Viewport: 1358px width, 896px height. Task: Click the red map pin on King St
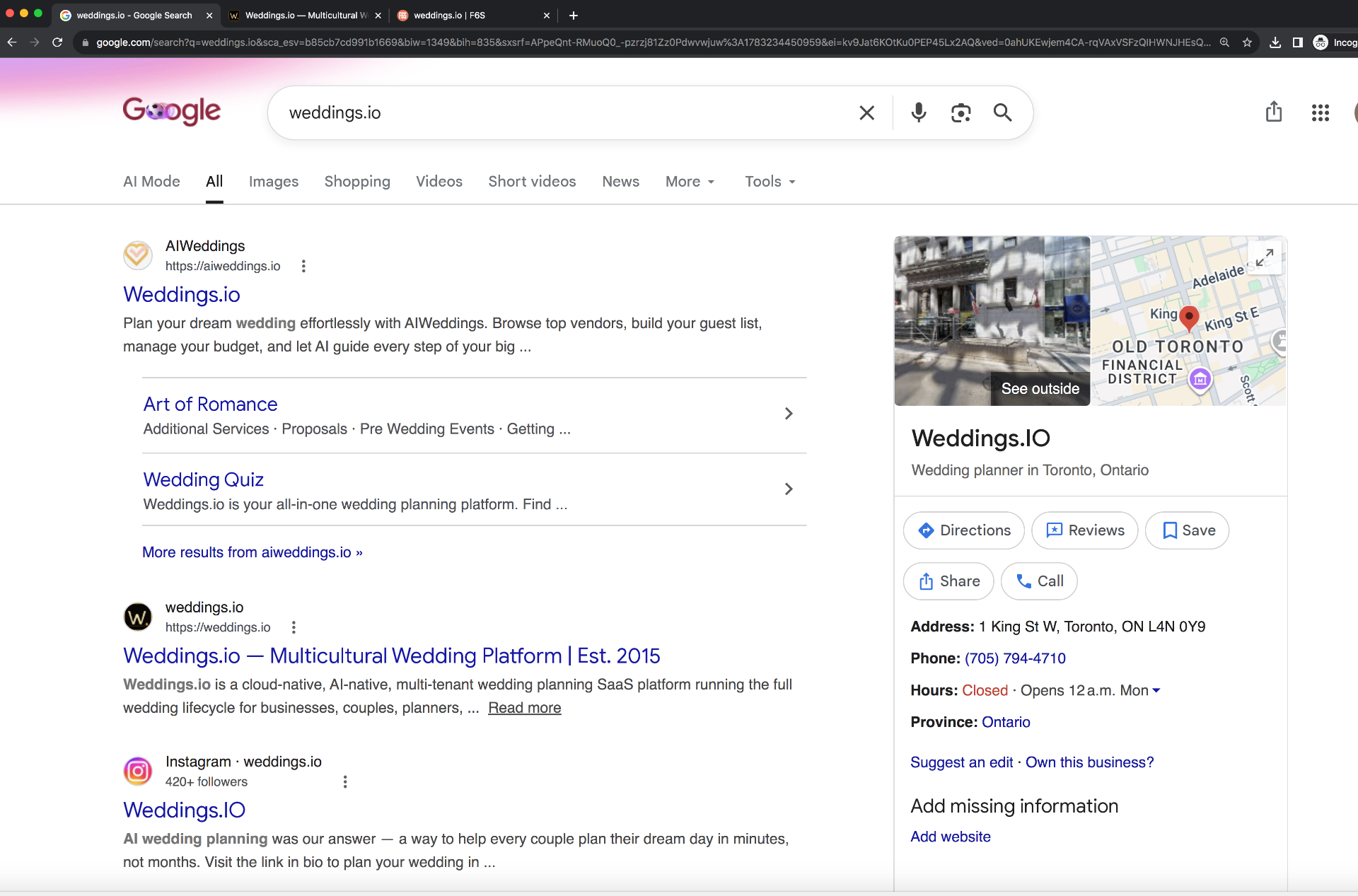coord(1189,318)
